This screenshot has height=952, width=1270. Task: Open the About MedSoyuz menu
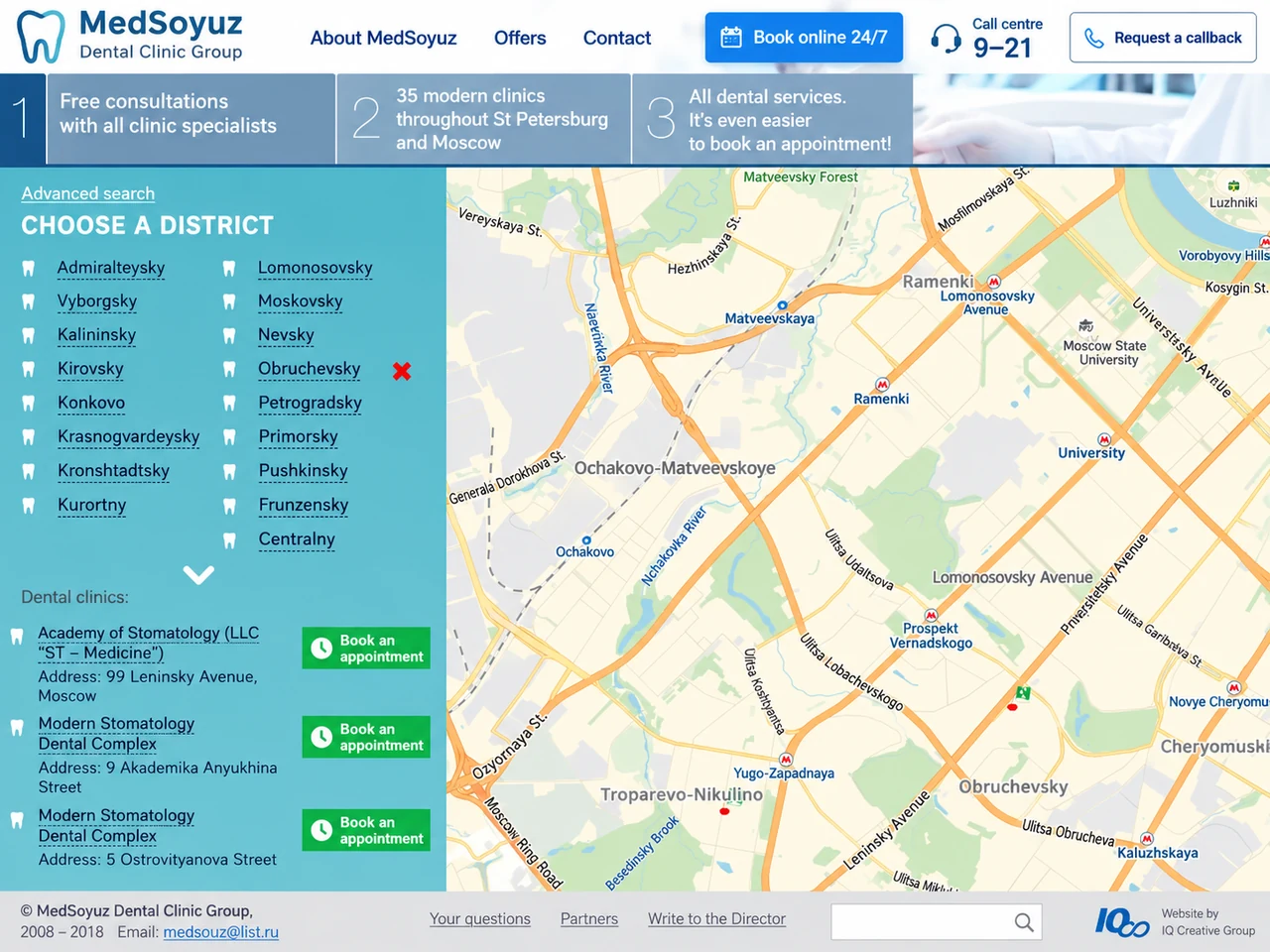tap(383, 38)
